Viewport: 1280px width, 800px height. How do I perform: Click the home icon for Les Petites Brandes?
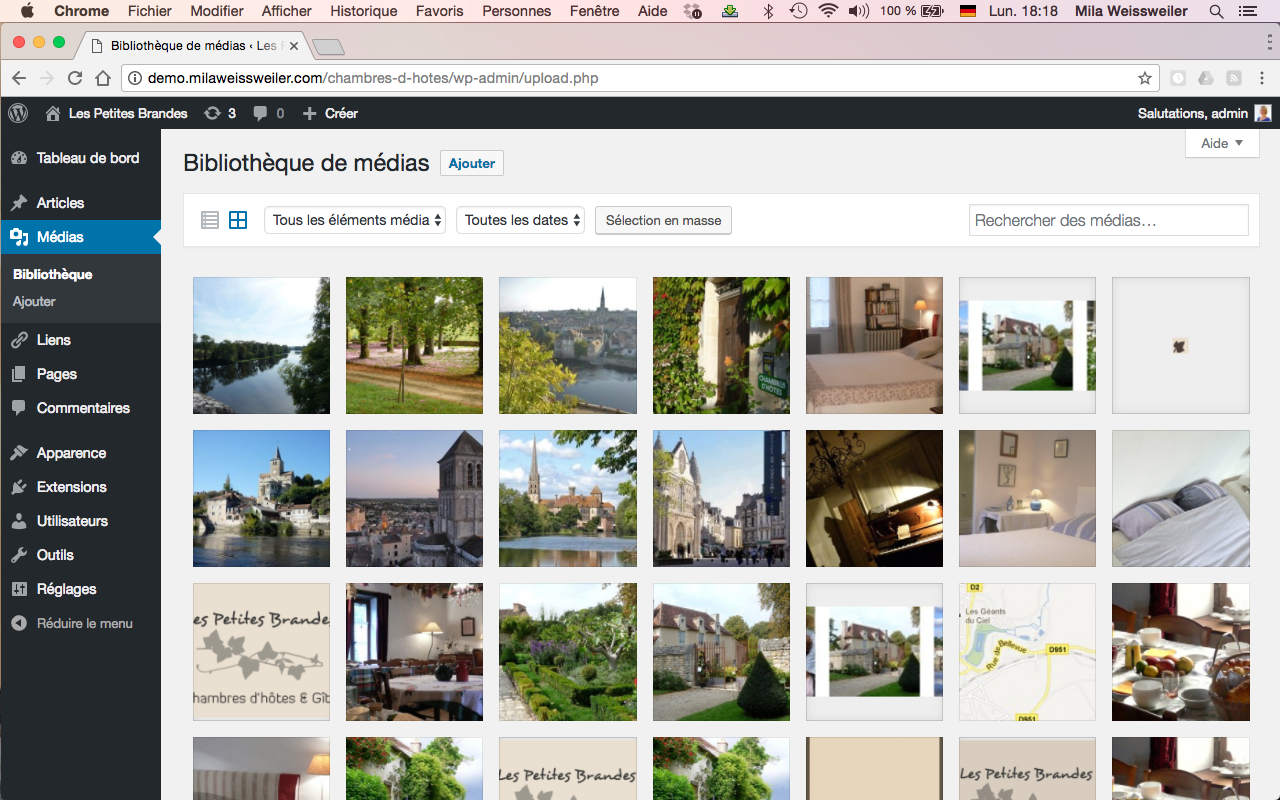53,113
